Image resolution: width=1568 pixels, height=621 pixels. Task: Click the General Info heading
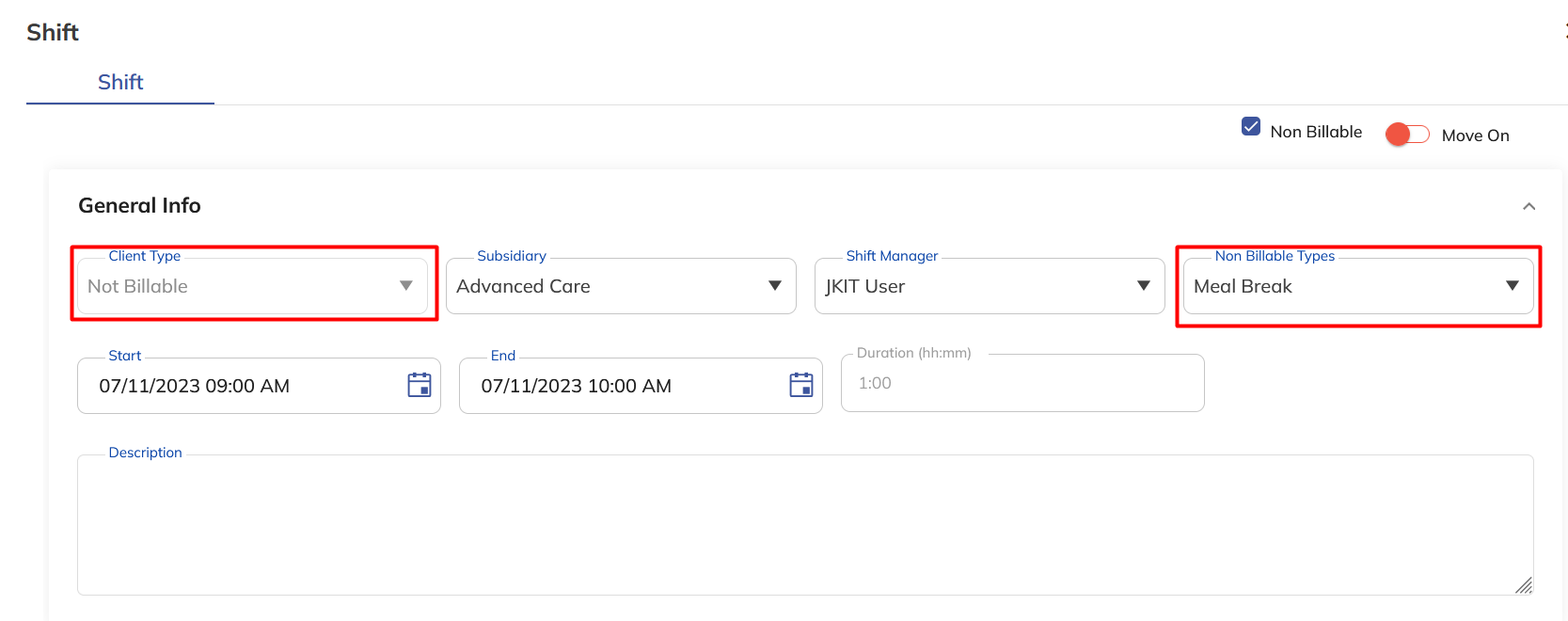click(x=139, y=205)
